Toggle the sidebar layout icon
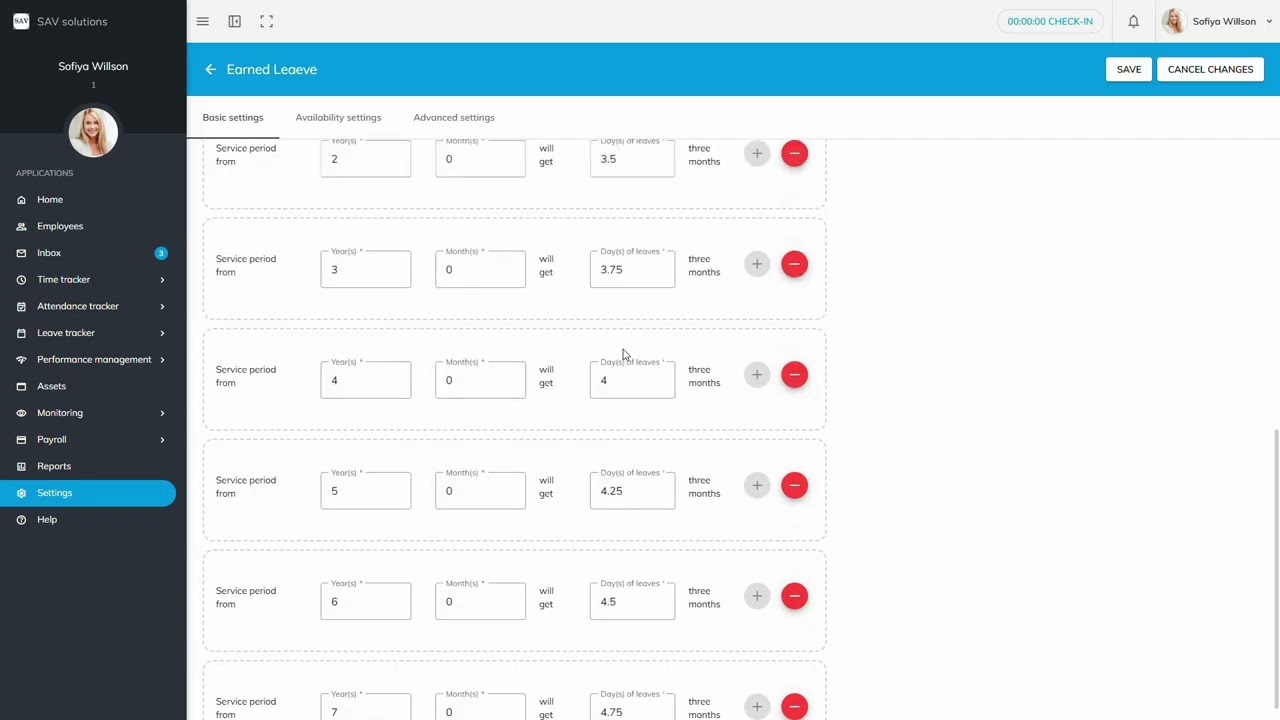 point(234,21)
